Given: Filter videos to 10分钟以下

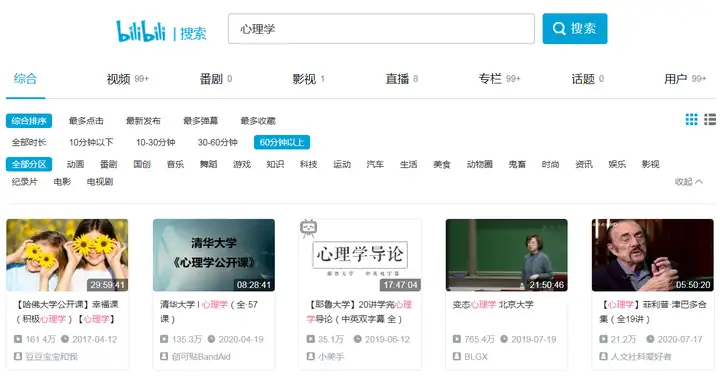Looking at the screenshot, I should [x=91, y=142].
